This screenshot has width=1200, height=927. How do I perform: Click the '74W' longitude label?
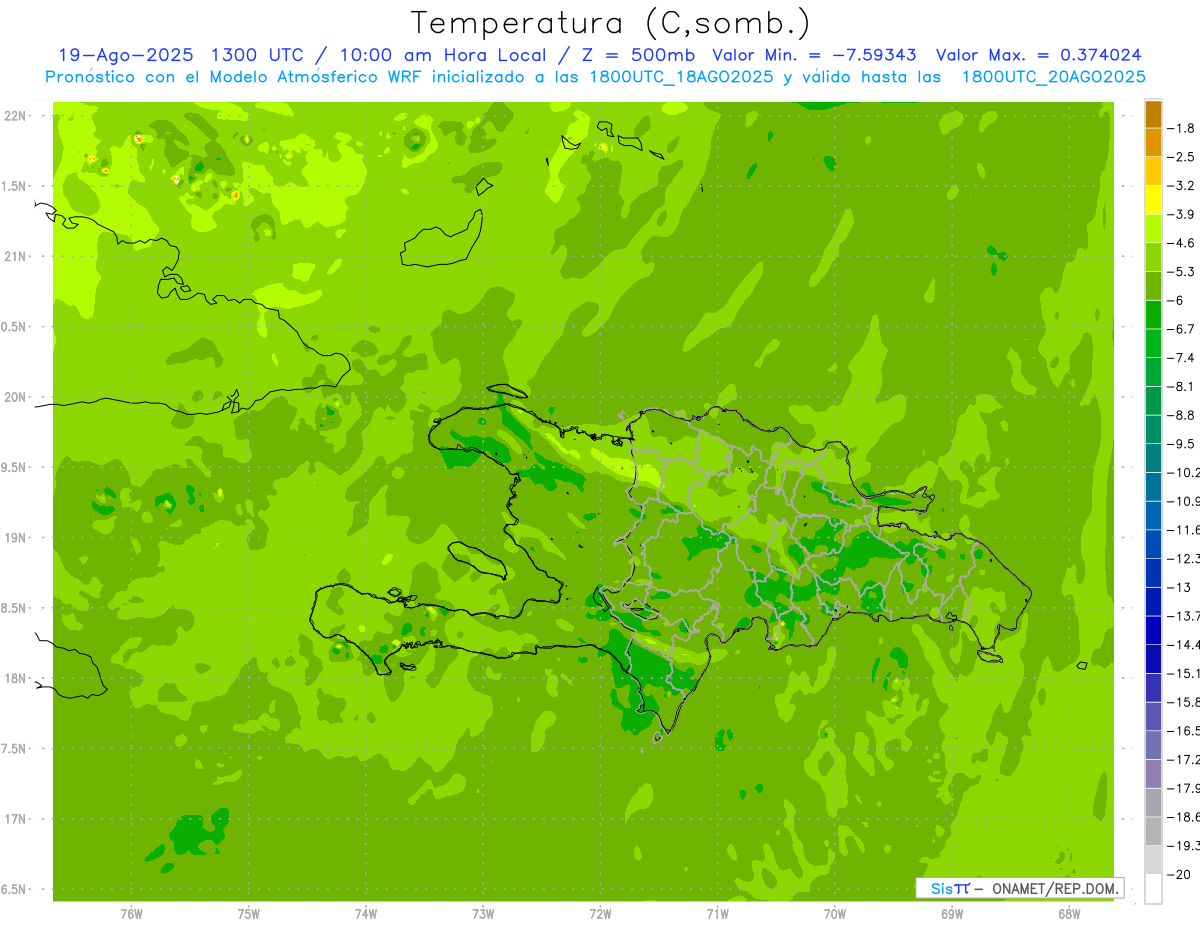tap(365, 915)
